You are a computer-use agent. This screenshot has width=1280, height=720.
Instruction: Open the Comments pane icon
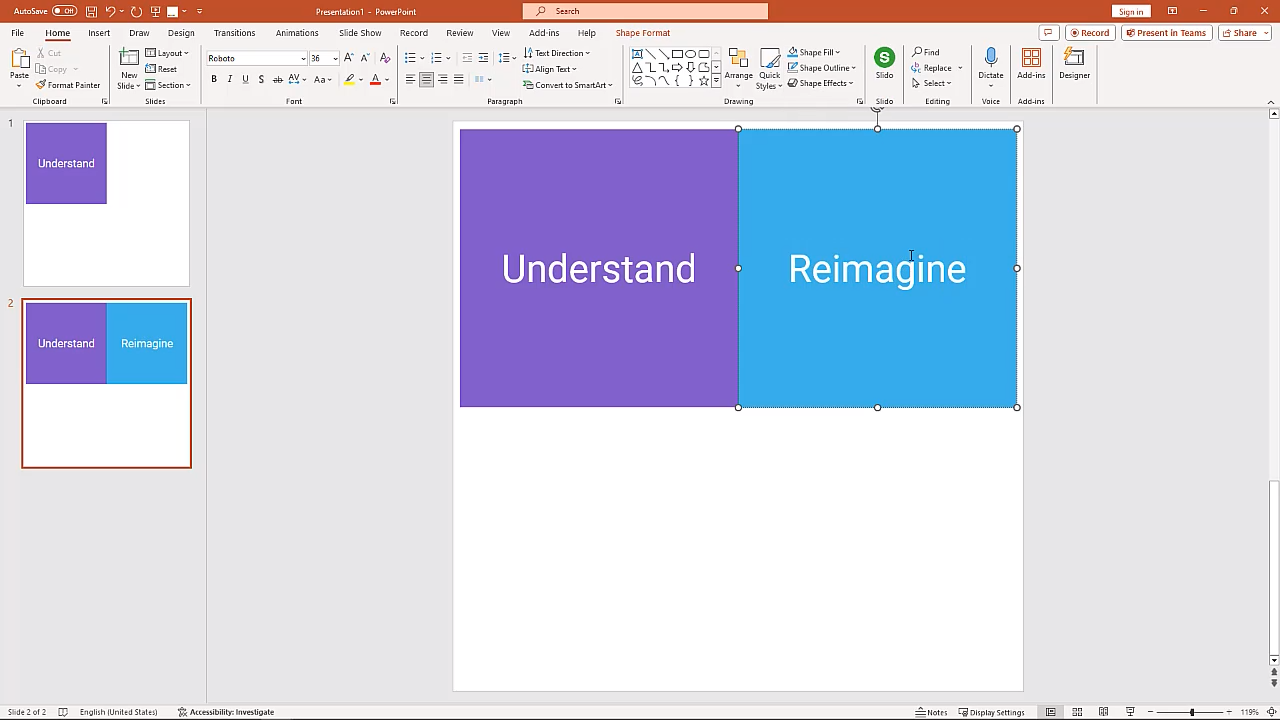[1048, 33]
